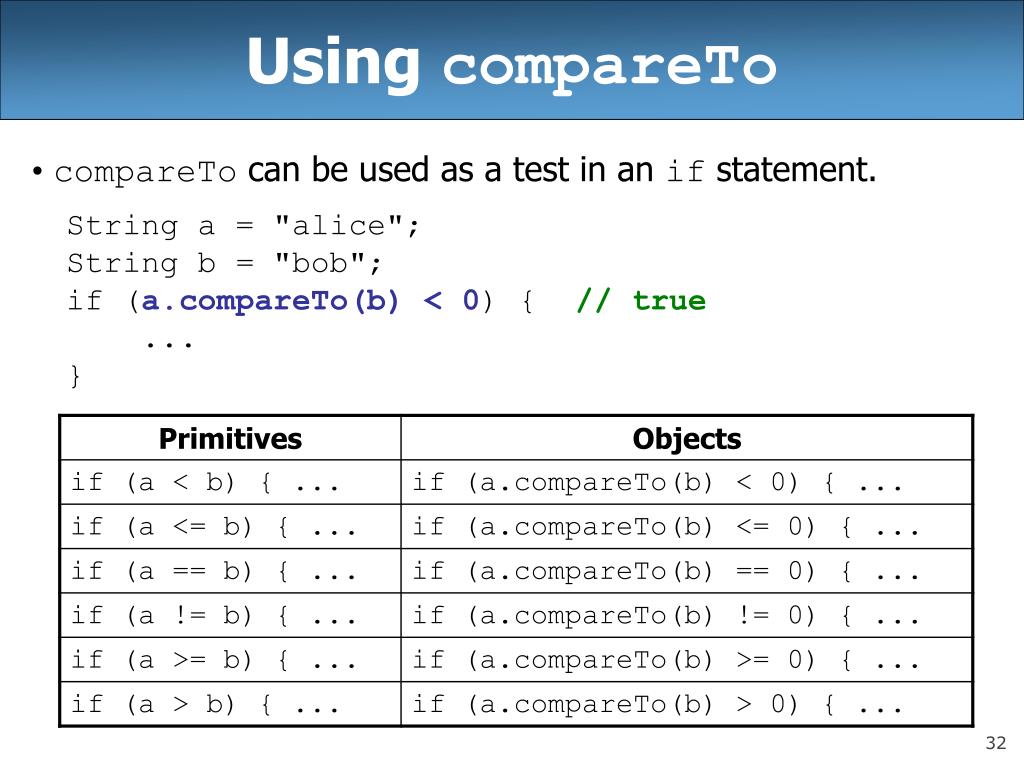Viewport: 1024px width, 768px height.
Task: Click the cell a.compareTo(b) != 0
Action: pyautogui.click(x=687, y=616)
